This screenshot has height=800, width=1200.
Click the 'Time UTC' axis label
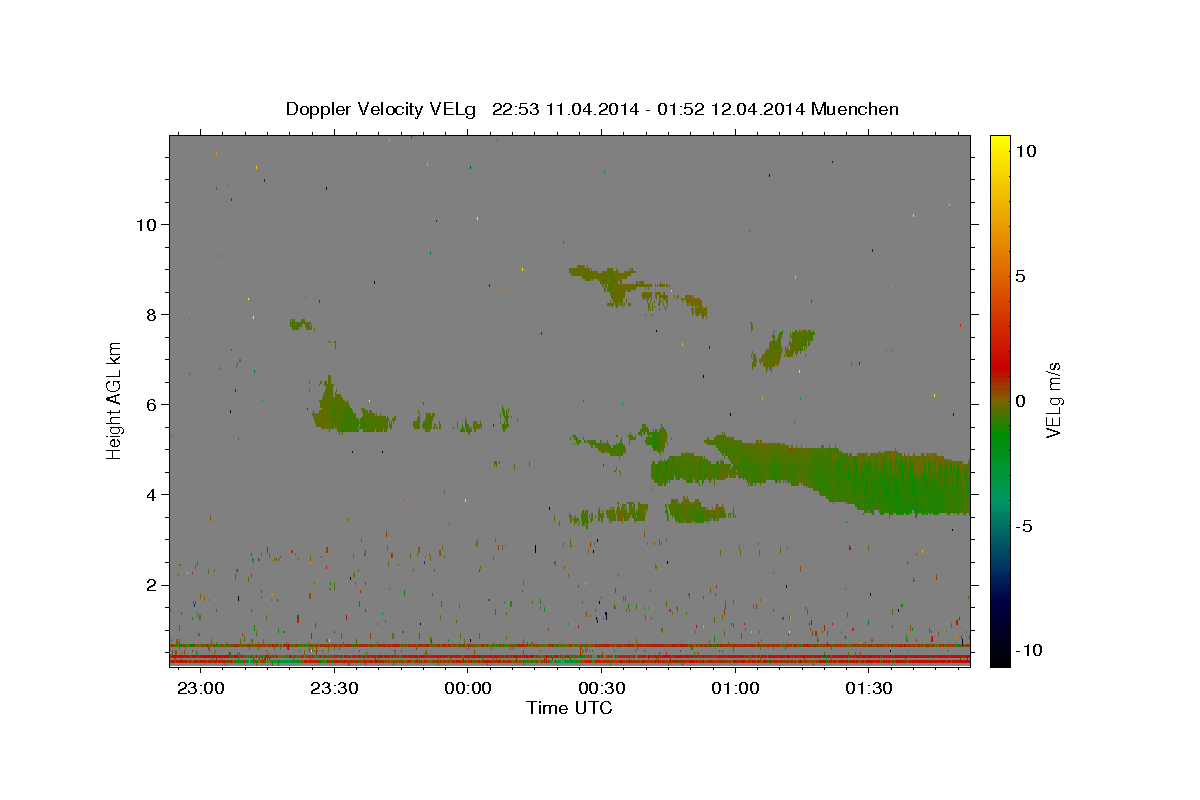pyautogui.click(x=569, y=708)
